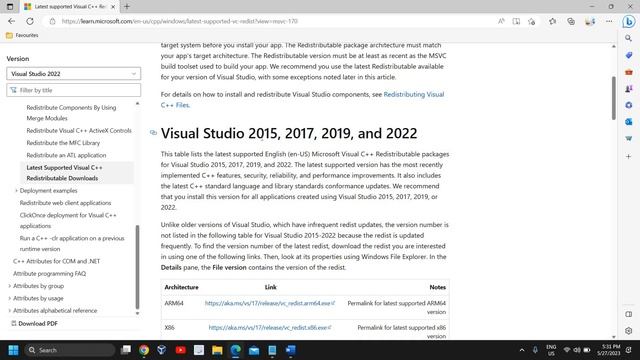The width and height of the screenshot is (640, 360).
Task: Click the browser back arrow
Action: (x=11, y=21)
